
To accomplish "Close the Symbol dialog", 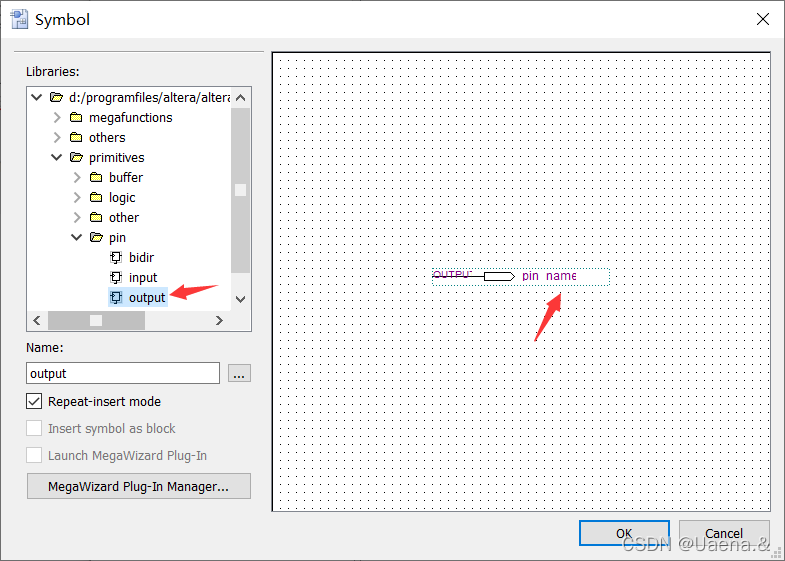I will point(762,20).
